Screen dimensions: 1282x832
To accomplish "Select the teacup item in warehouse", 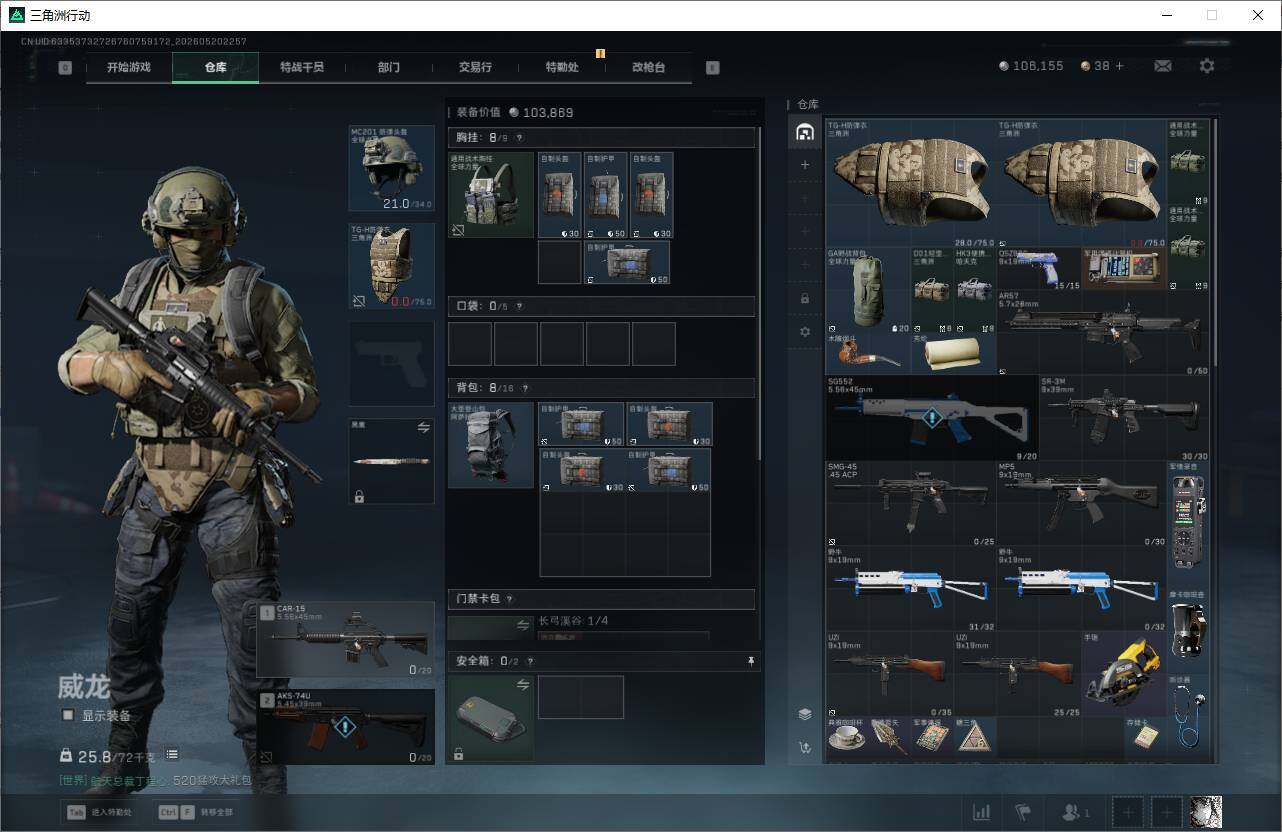I will 847,738.
